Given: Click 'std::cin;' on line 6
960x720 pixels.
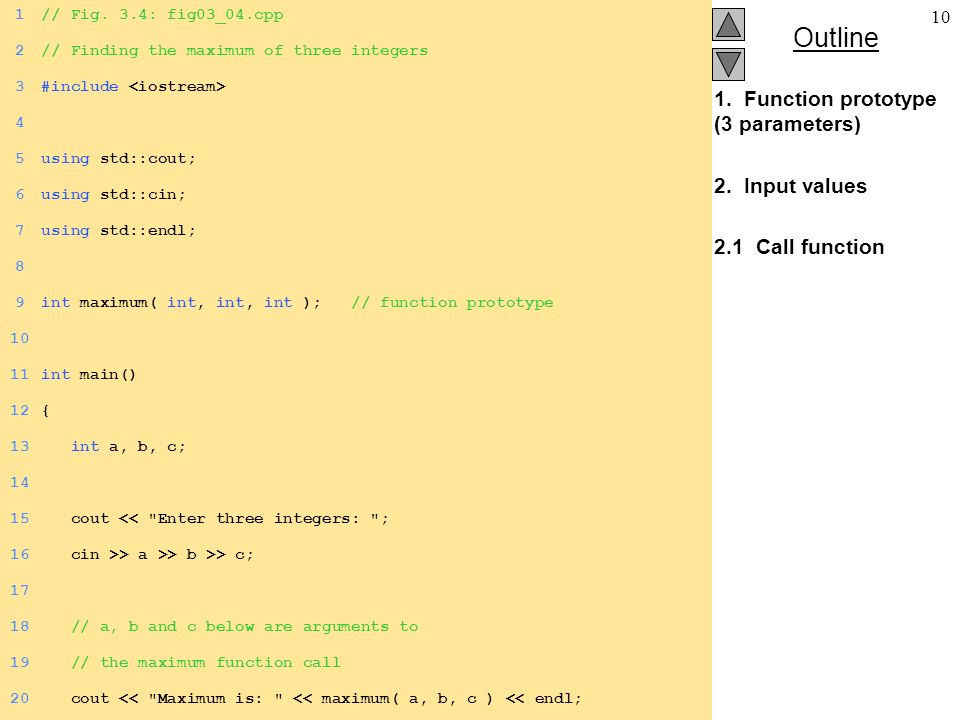Looking at the screenshot, I should [x=143, y=194].
